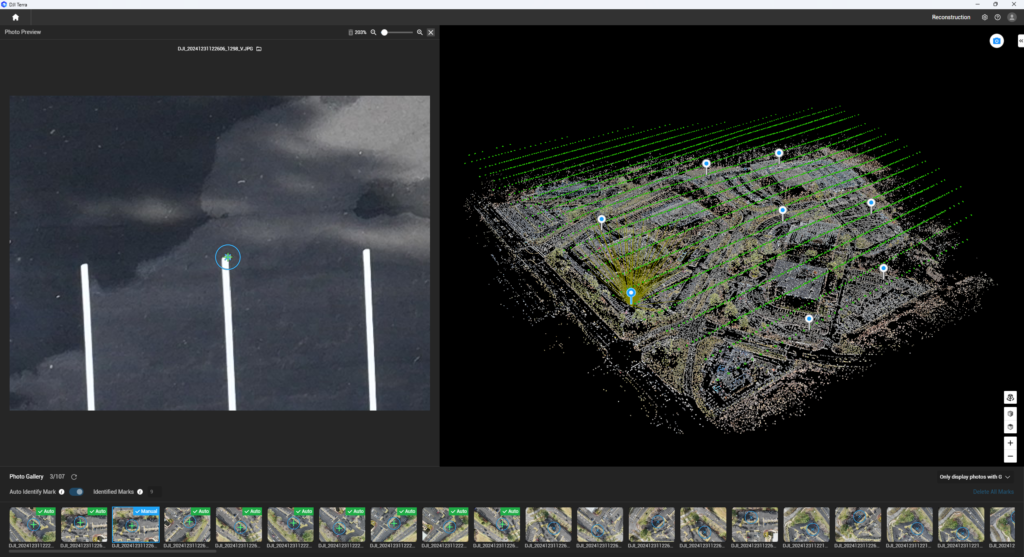Zoom in the 3D view with plus button
This screenshot has height=557, width=1024.
coord(1010,442)
